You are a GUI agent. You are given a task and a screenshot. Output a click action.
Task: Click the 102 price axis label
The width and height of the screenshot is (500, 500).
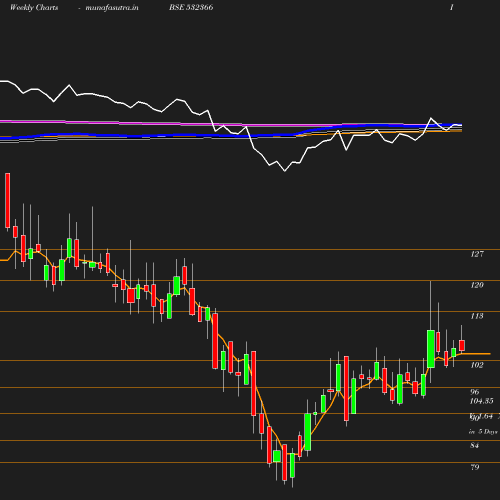(x=477, y=365)
